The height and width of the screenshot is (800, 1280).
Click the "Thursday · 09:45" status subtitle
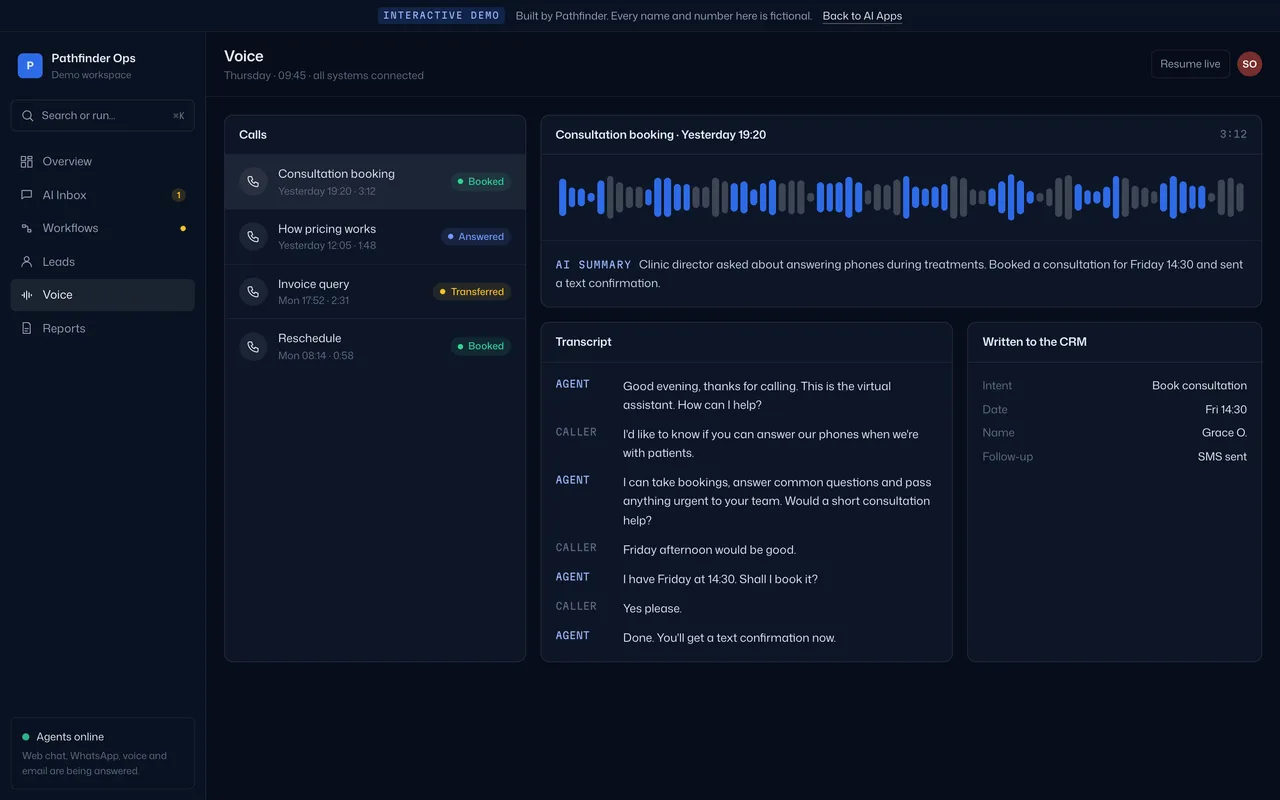tap(324, 76)
